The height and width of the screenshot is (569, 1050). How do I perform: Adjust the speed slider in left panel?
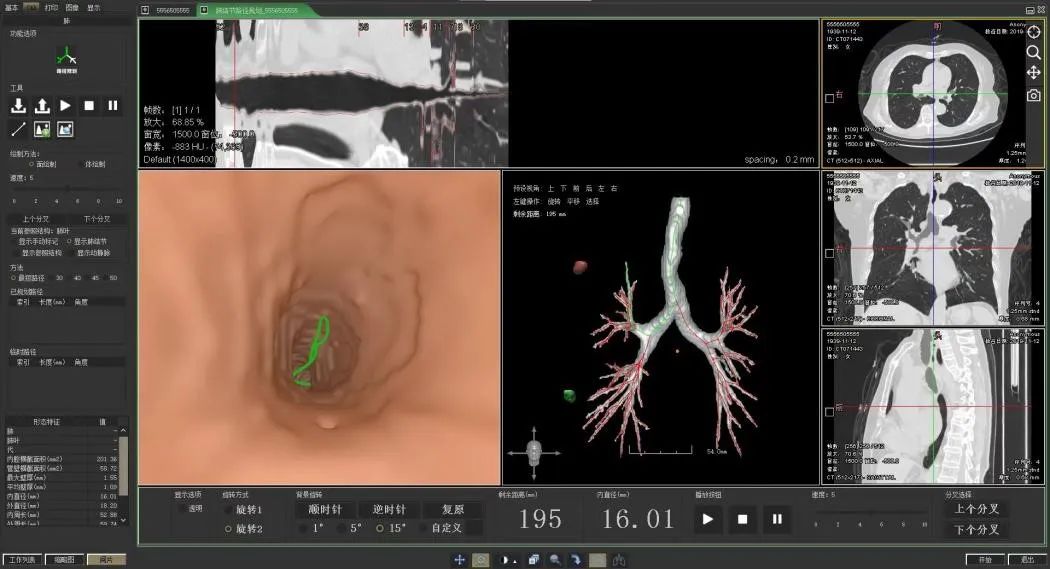(66, 189)
